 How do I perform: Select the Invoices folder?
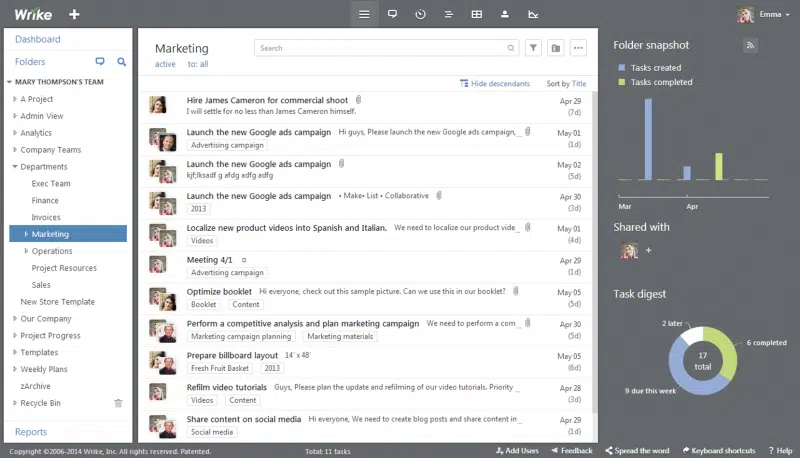pos(46,217)
